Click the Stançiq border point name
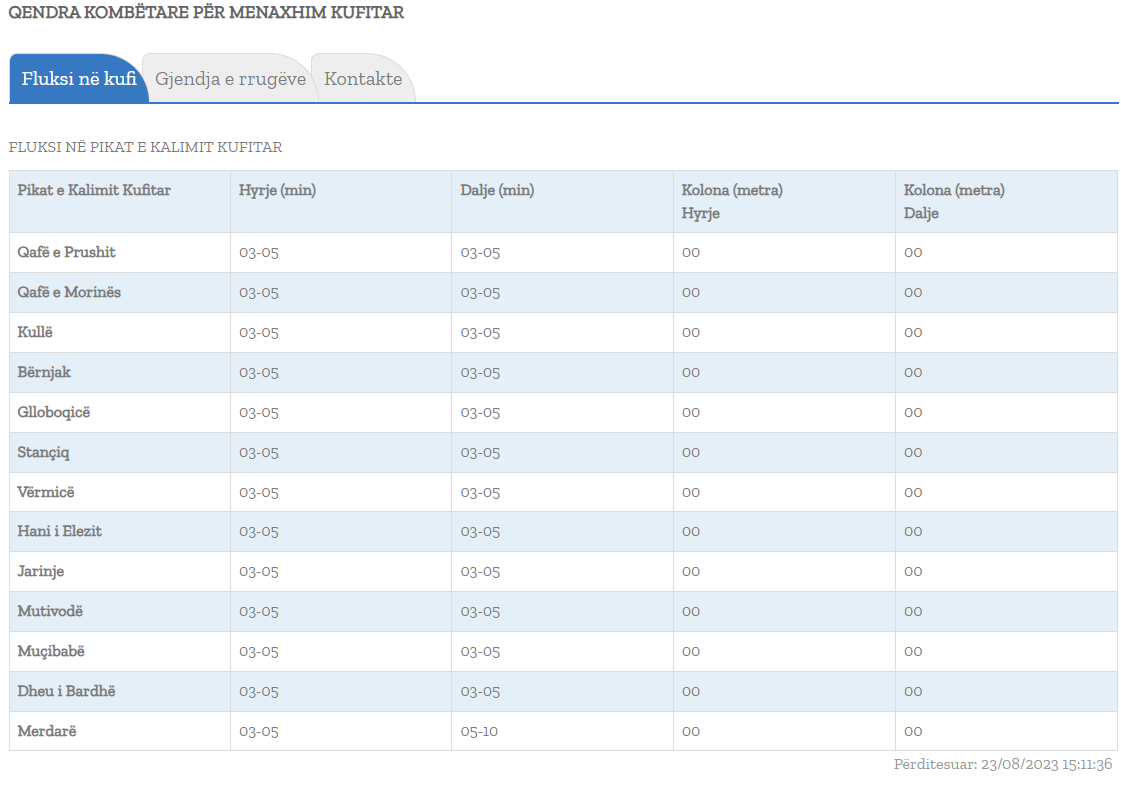 click(x=43, y=452)
